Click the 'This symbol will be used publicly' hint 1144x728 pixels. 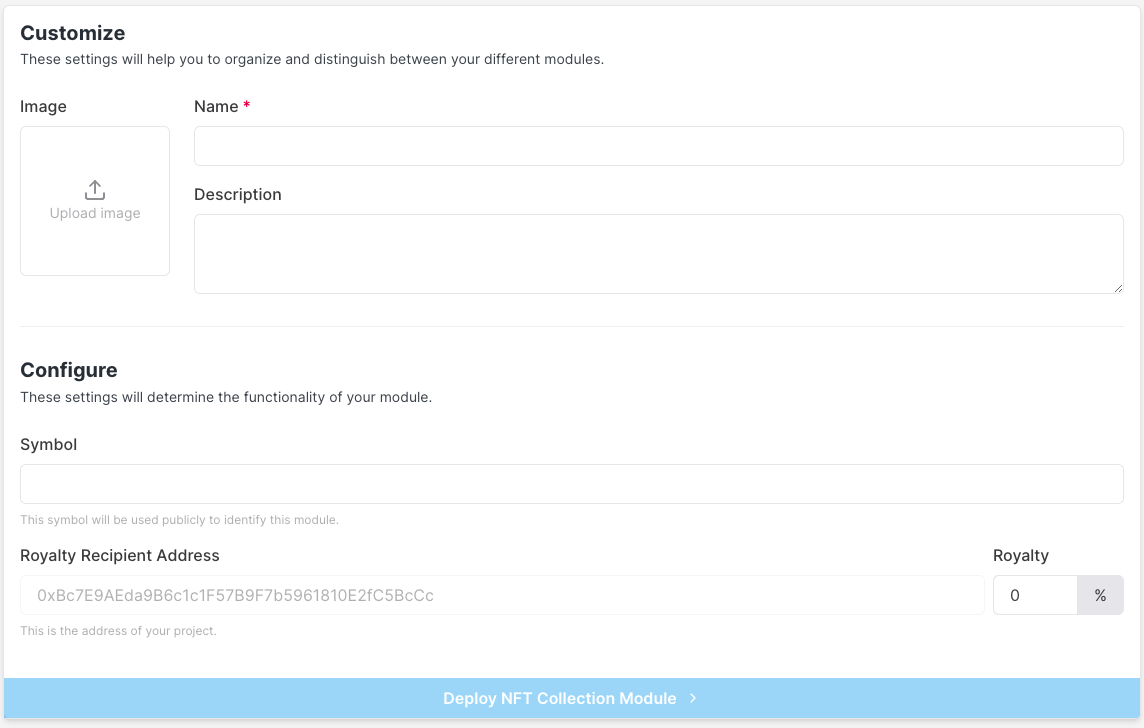click(x=179, y=520)
